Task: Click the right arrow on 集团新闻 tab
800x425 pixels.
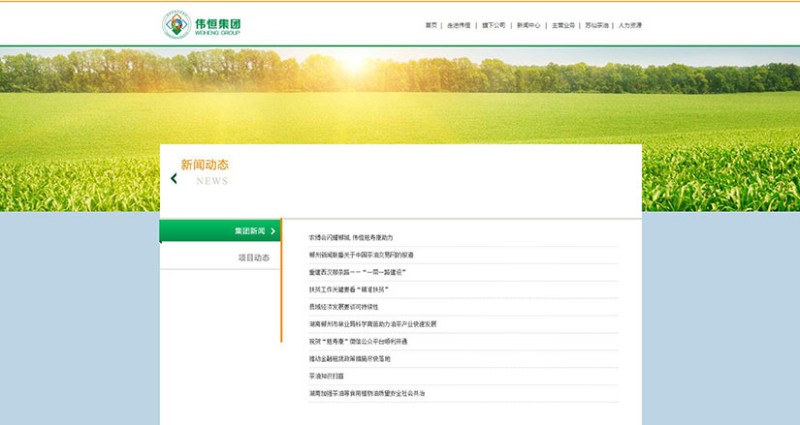Action: tap(273, 231)
